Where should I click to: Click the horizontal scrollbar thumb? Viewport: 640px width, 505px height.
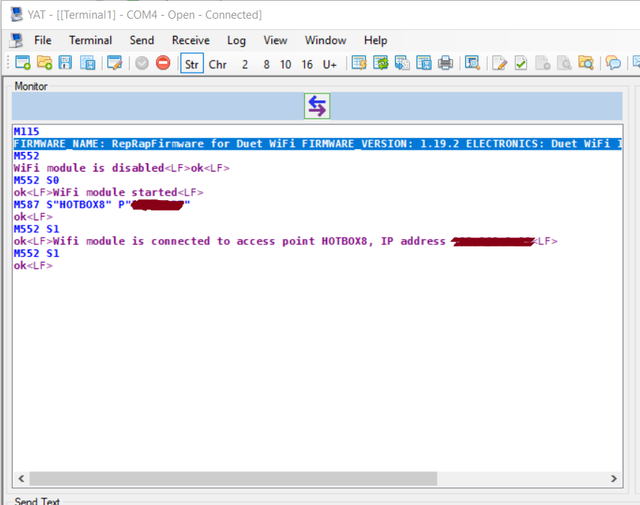(233, 478)
